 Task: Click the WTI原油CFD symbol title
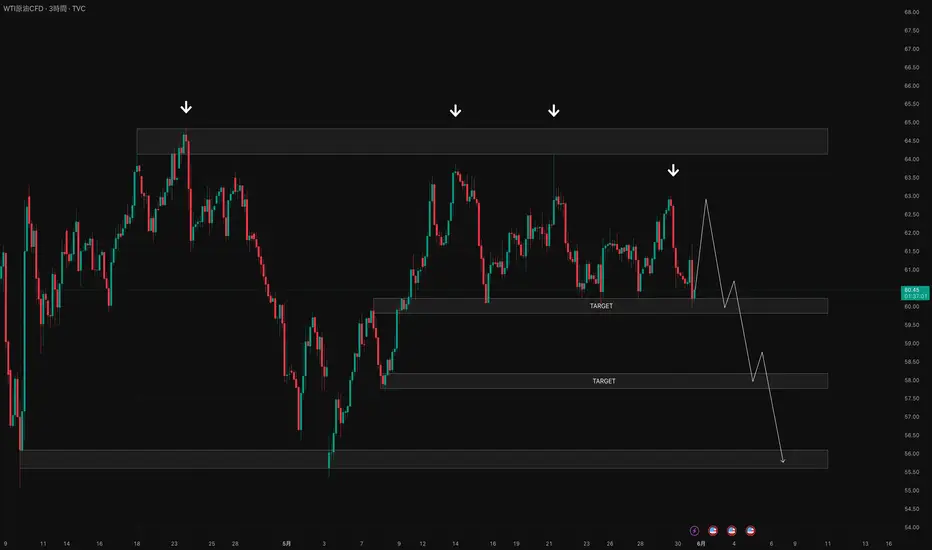(30, 10)
